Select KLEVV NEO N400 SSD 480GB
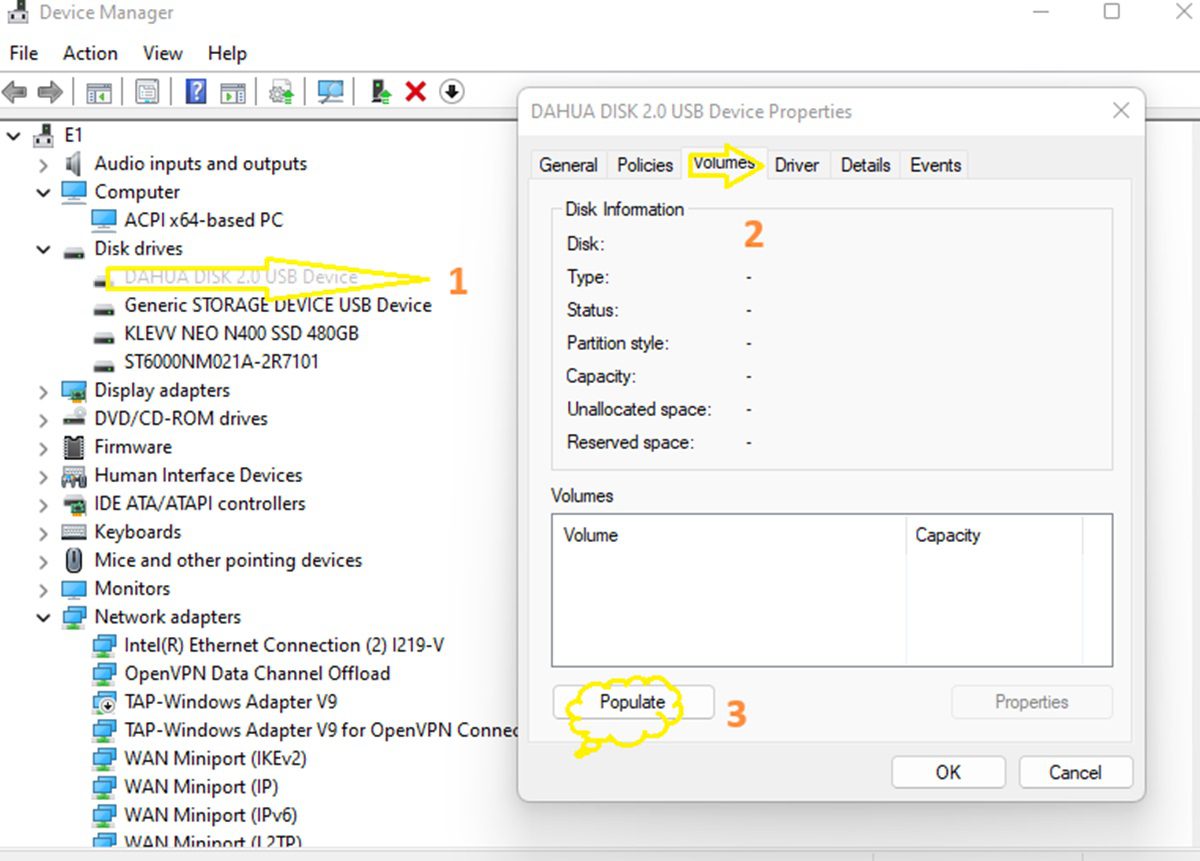The width and height of the screenshot is (1200, 861). point(240,334)
